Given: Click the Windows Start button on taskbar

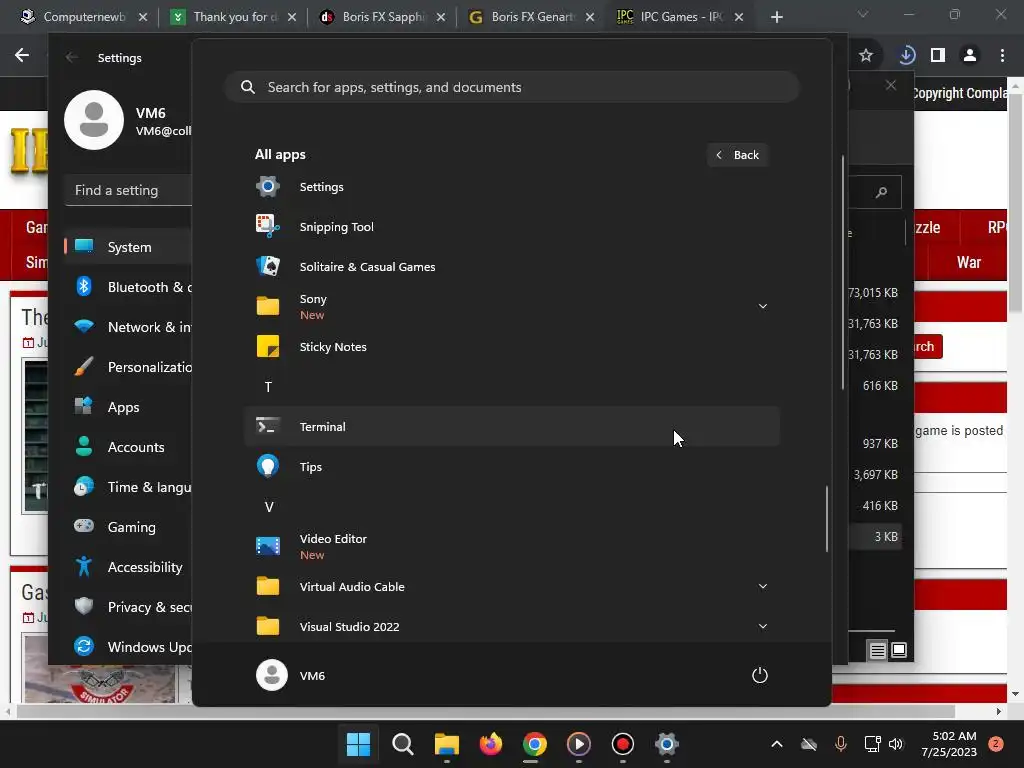Looking at the screenshot, I should pos(358,744).
